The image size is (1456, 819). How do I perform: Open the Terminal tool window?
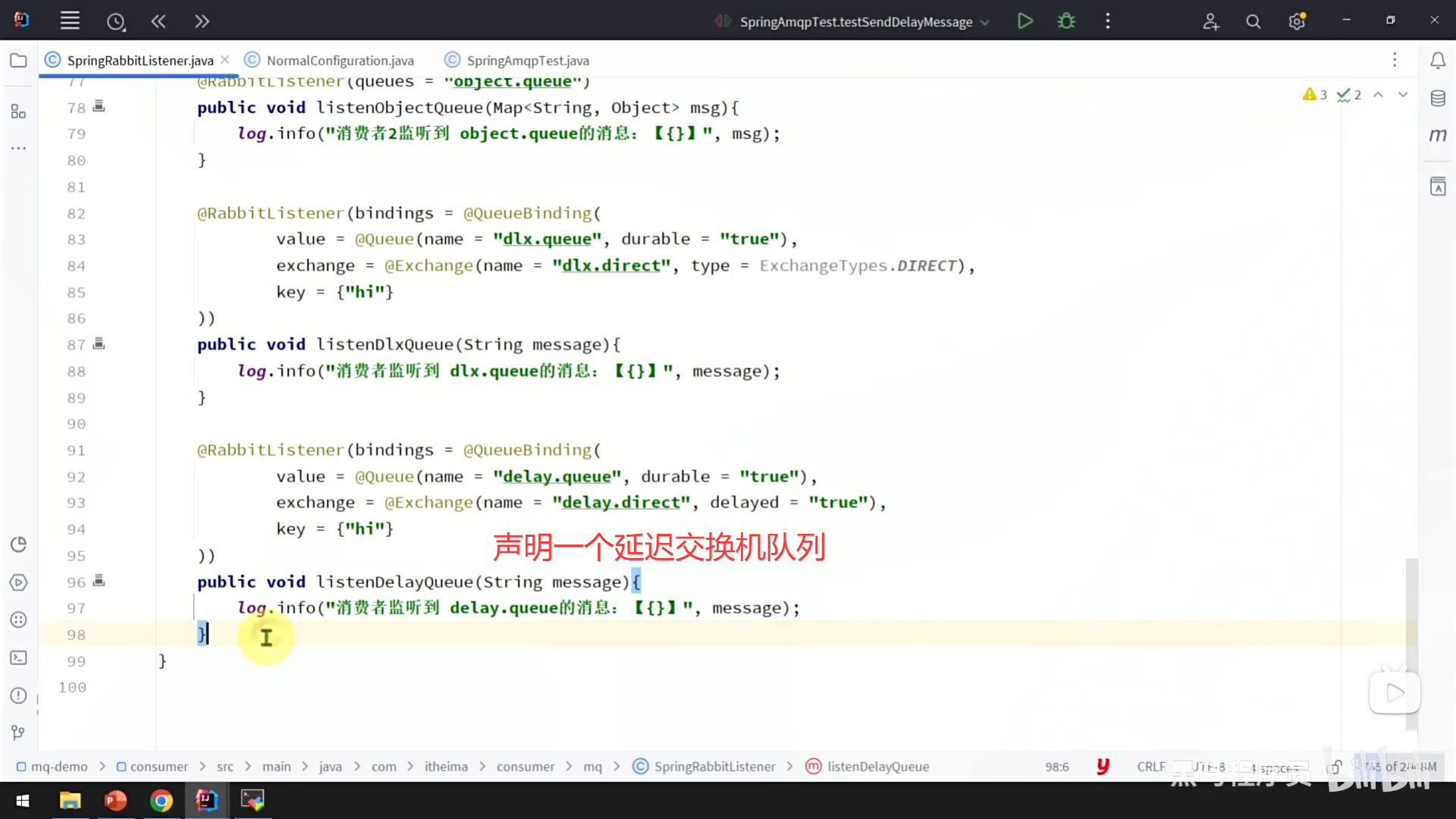click(18, 658)
